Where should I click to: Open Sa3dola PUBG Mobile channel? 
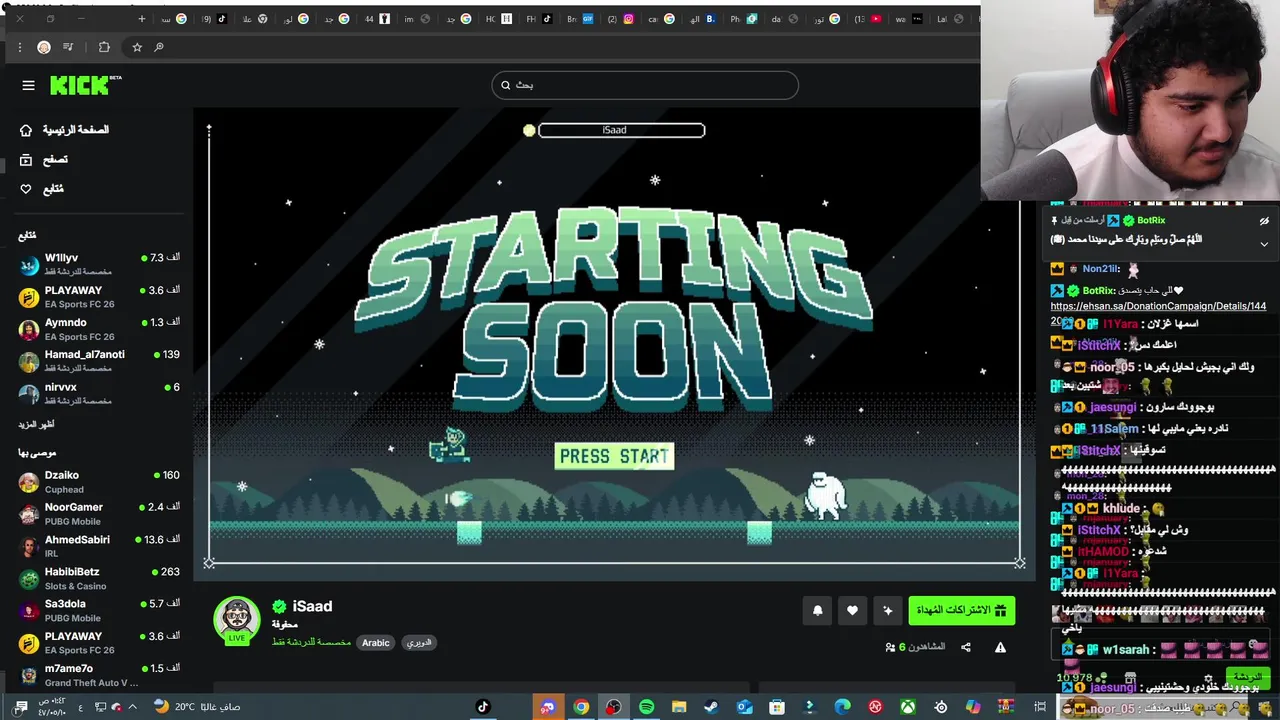click(99, 610)
